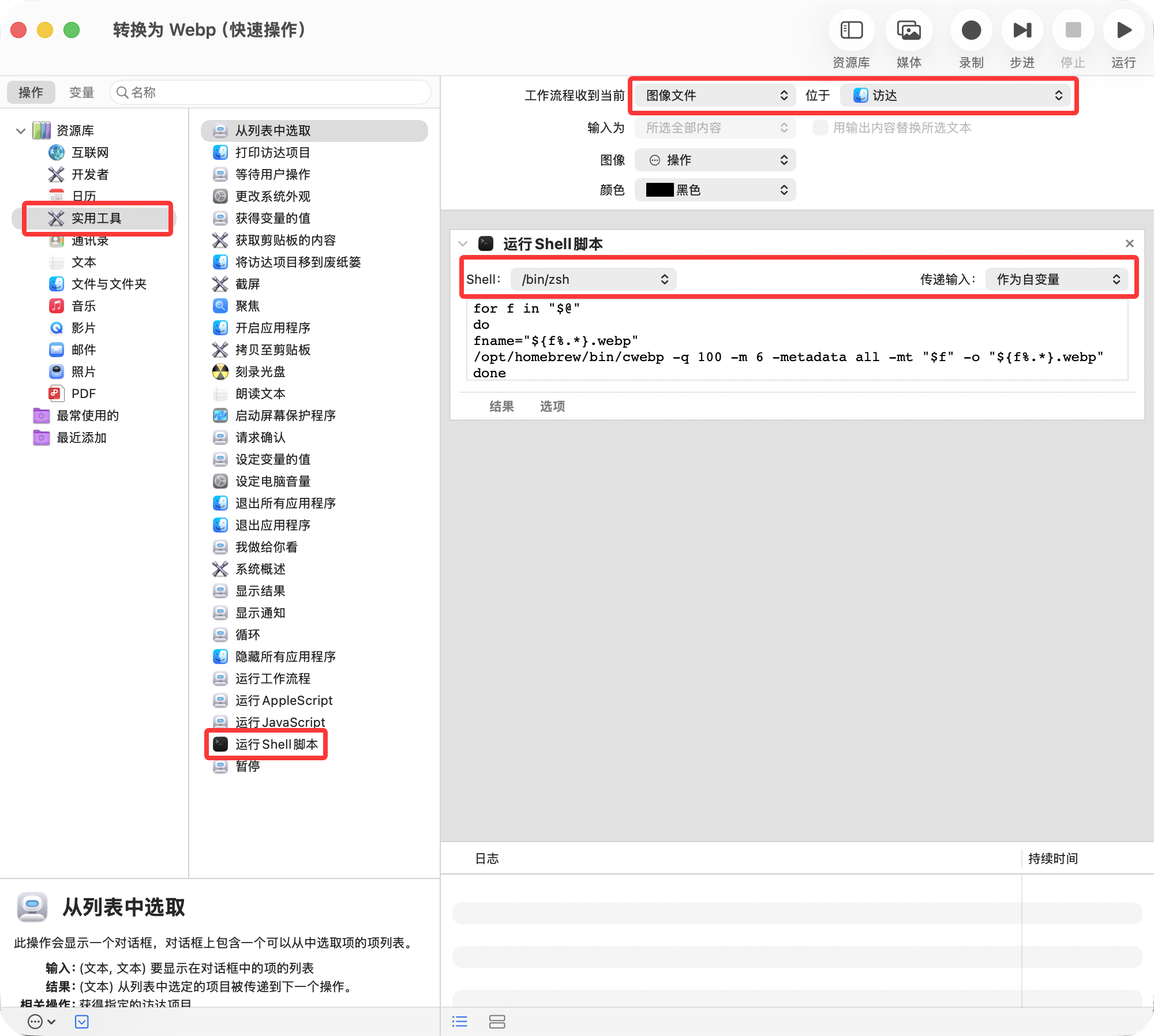Viewport: 1154px width, 1036px height.
Task: Toggle the 资源库 library panel icon
Action: tap(851, 29)
